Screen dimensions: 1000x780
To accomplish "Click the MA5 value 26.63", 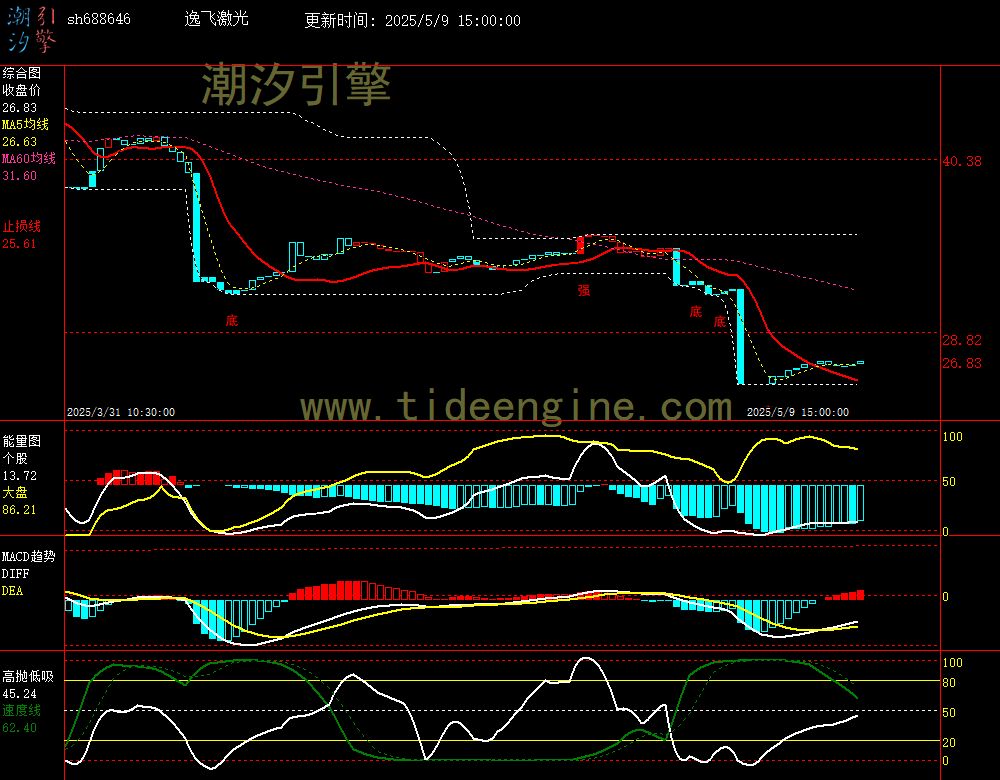I will coord(20,142).
